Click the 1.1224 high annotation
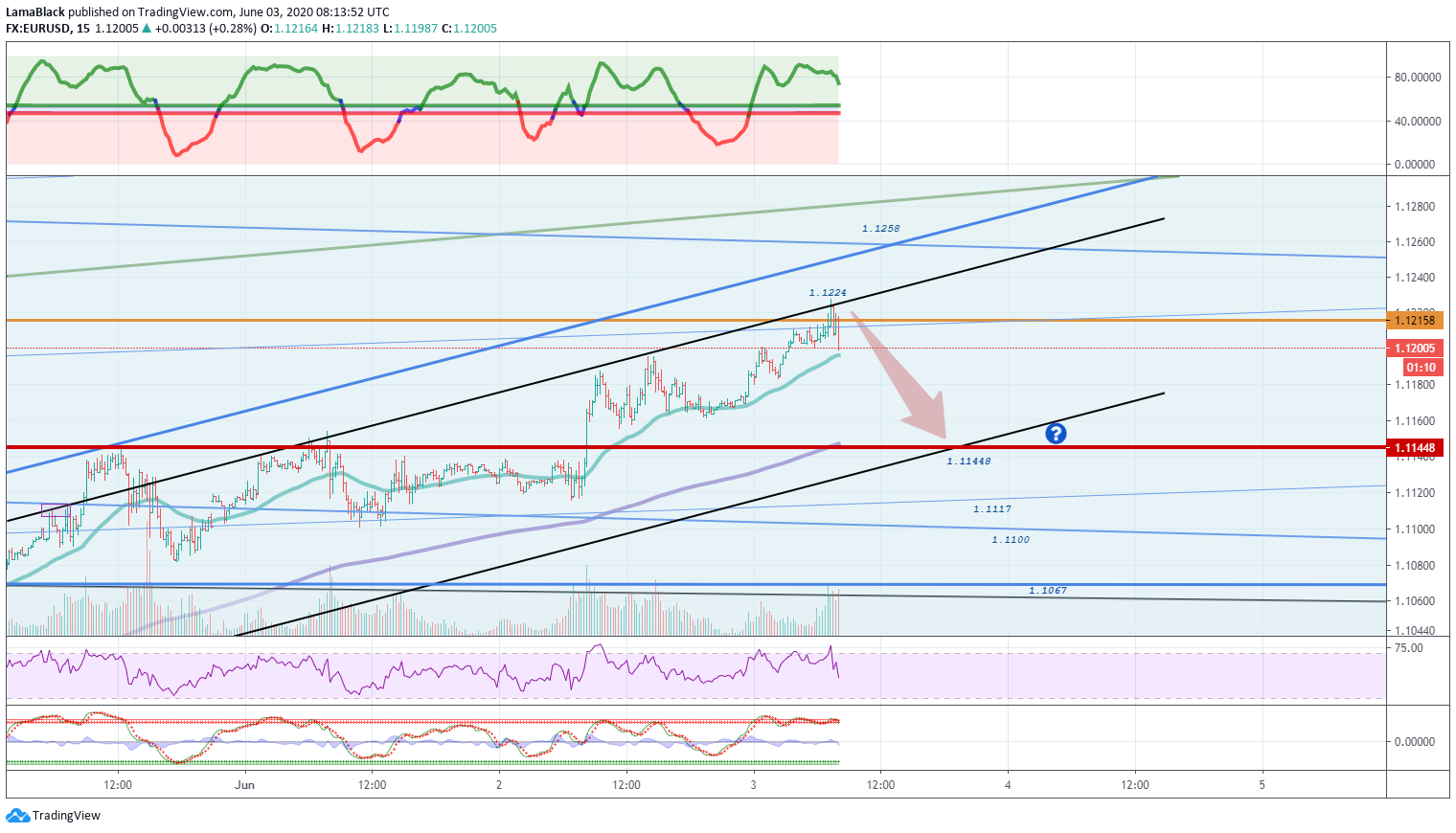Image resolution: width=1456 pixels, height=833 pixels. pos(828,293)
